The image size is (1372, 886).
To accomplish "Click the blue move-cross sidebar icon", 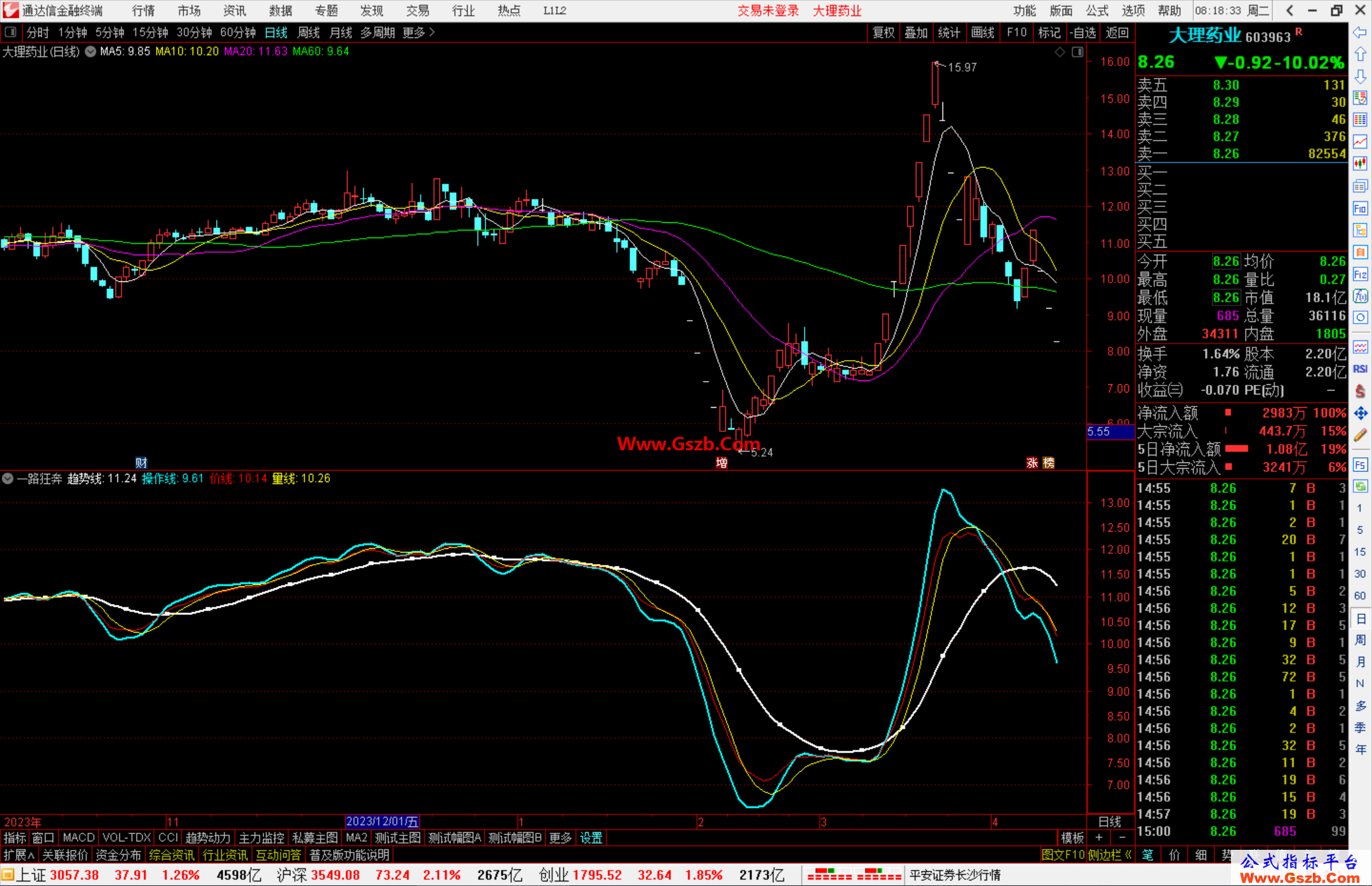I will tap(1360, 413).
